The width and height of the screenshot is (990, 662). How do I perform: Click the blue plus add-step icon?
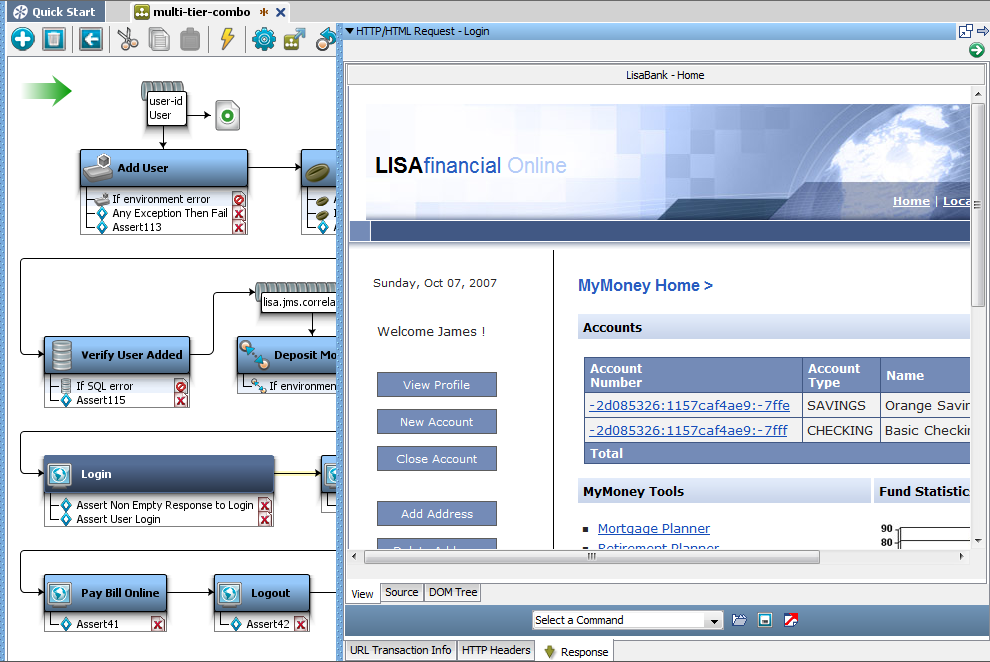pyautogui.click(x=23, y=40)
